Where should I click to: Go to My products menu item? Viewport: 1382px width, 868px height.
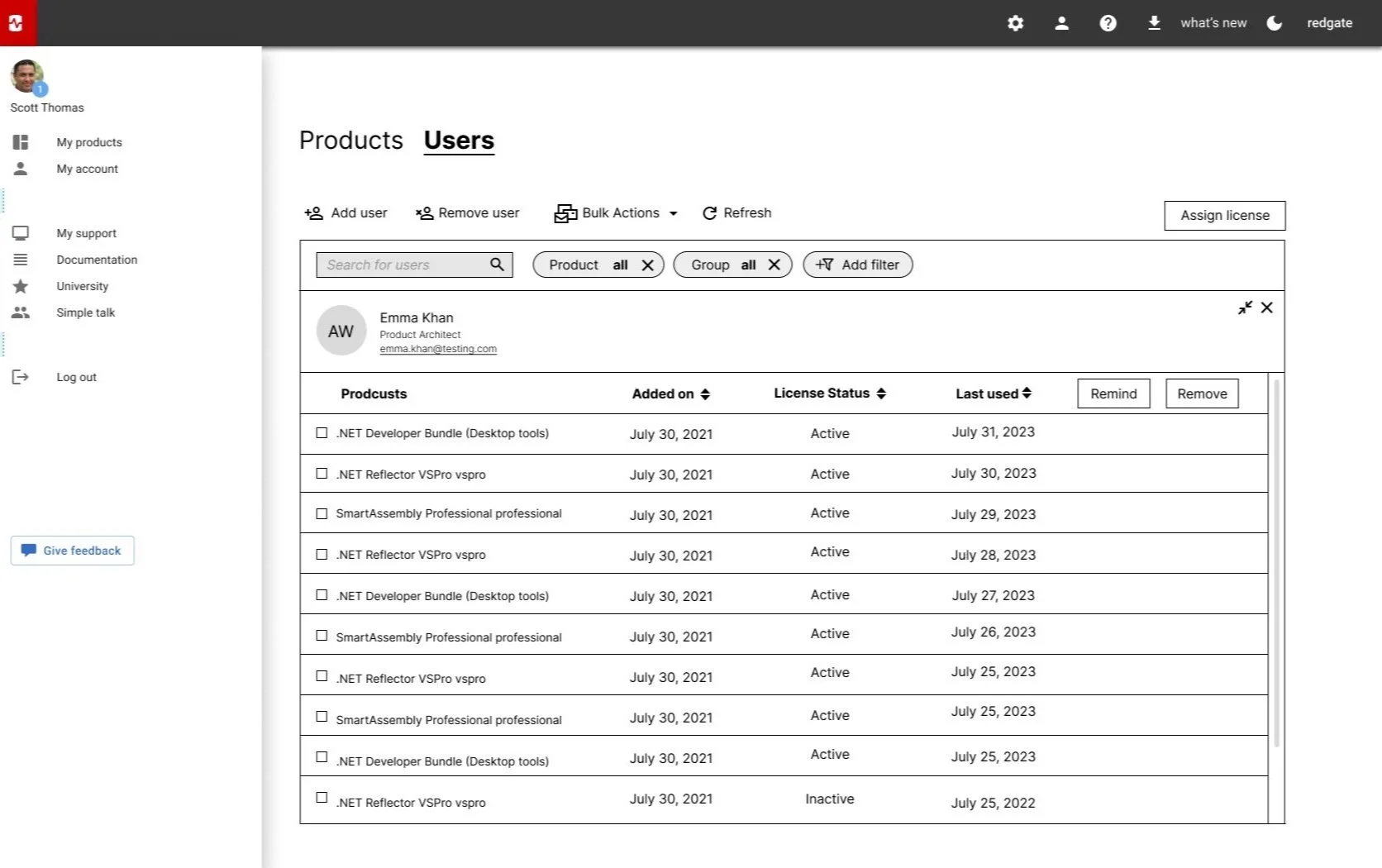point(89,142)
